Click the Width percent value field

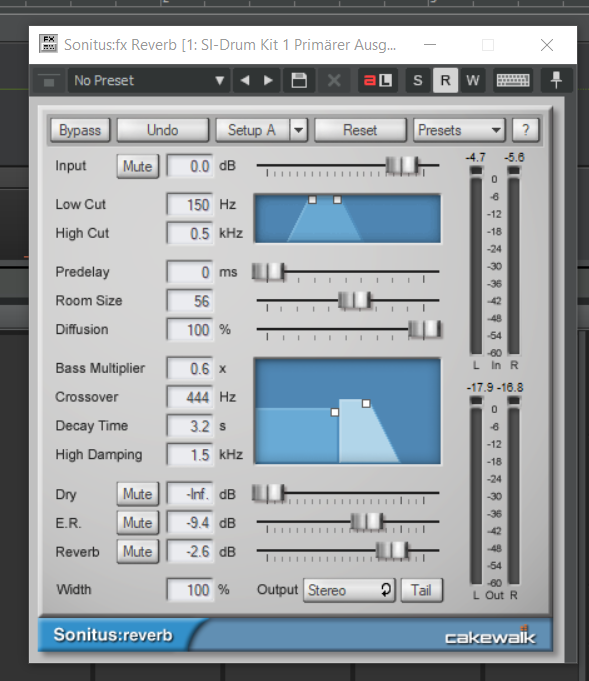pyautogui.click(x=190, y=590)
